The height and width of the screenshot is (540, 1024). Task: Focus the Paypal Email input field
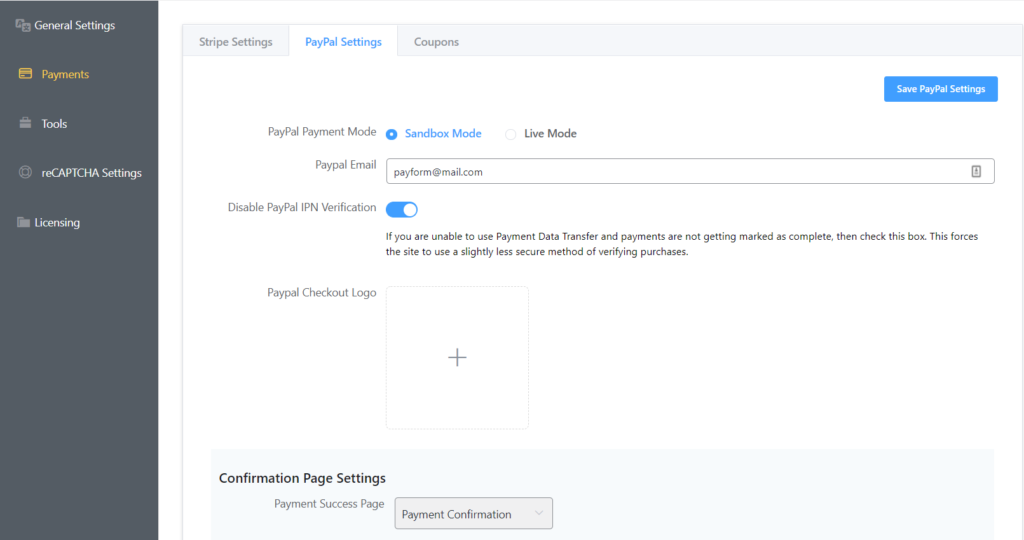670,172
